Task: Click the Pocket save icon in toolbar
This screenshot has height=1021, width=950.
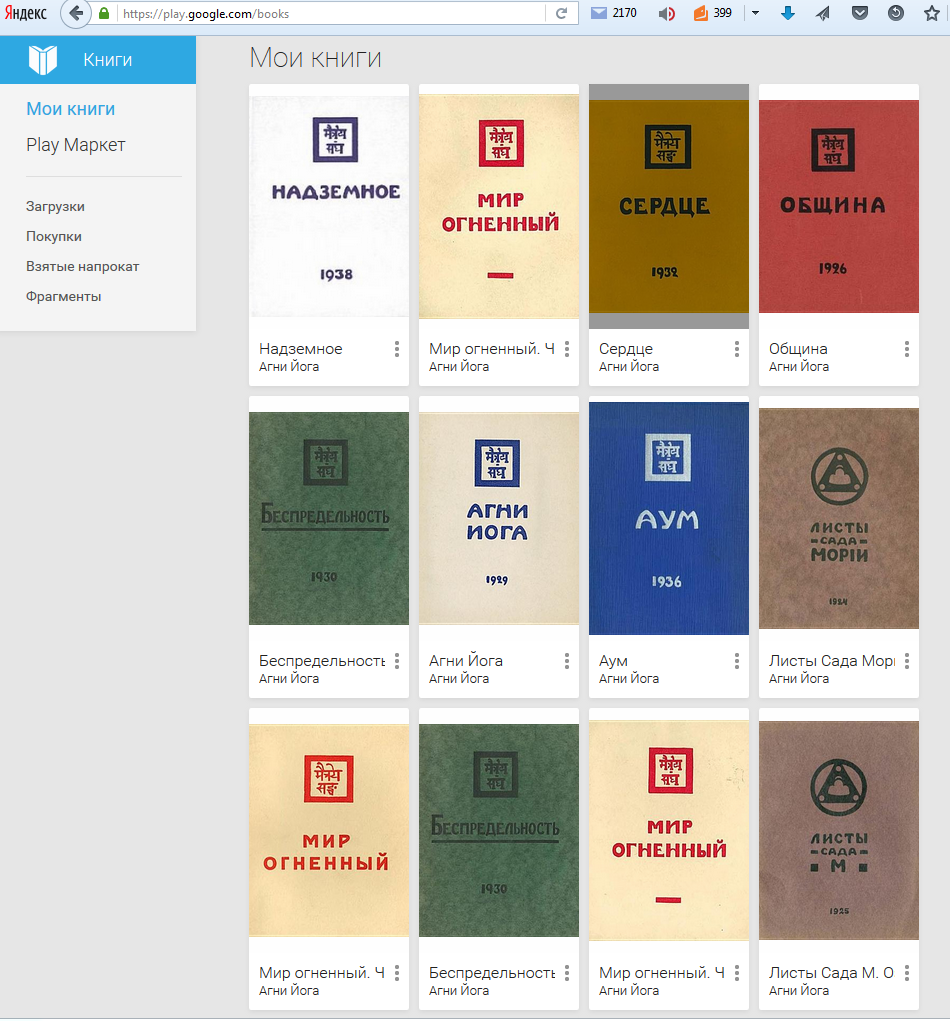Action: (x=859, y=14)
